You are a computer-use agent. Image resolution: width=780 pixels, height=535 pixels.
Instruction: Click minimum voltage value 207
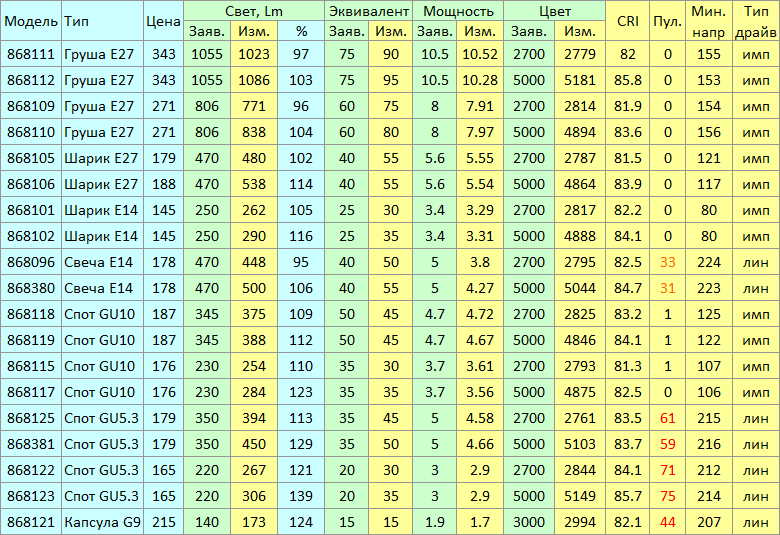coord(709,522)
